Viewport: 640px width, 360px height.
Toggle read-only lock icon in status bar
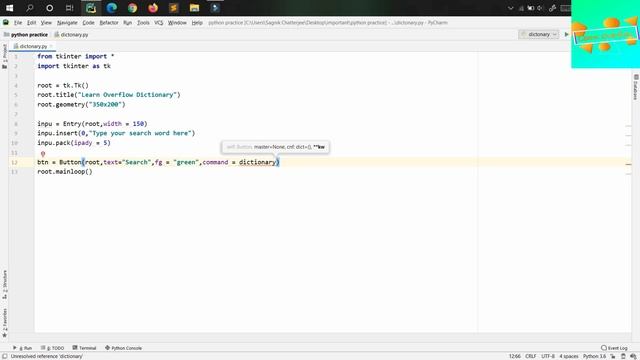pos(613,356)
